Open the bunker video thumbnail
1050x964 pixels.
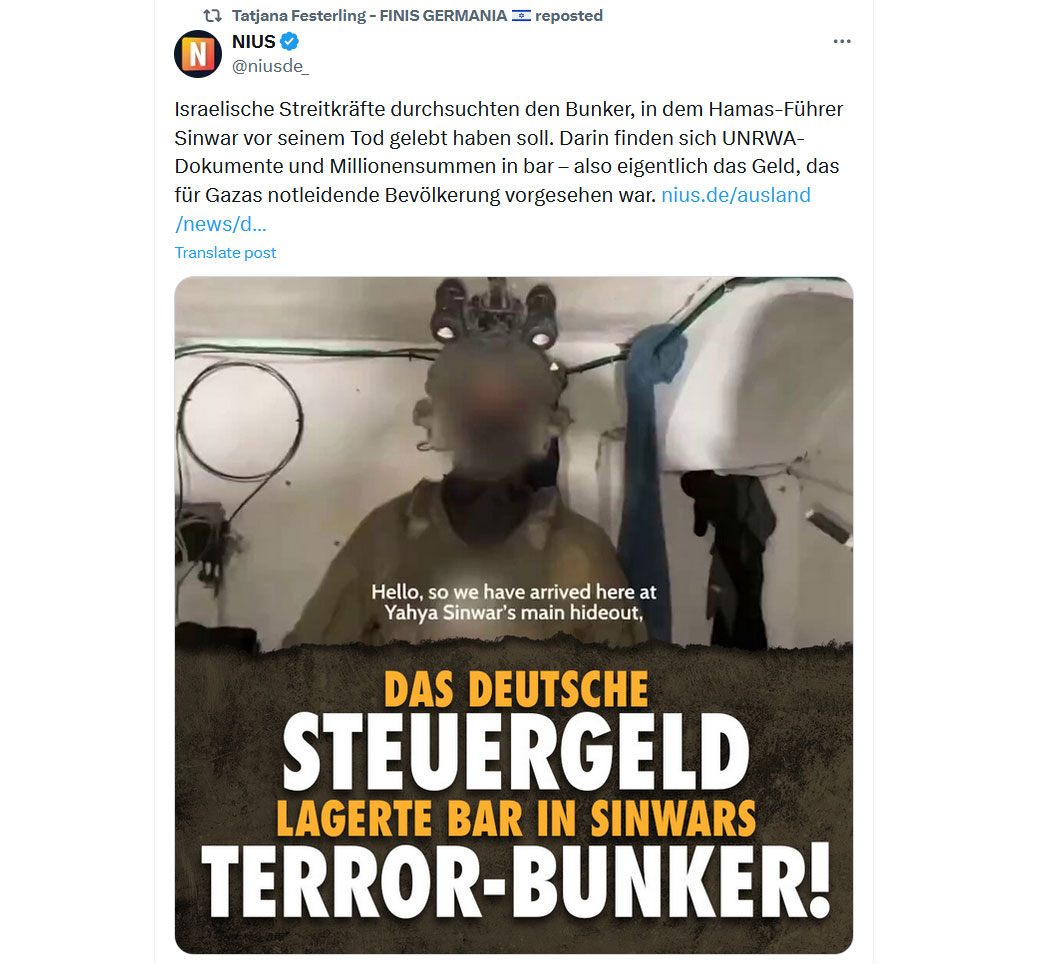pos(514,615)
